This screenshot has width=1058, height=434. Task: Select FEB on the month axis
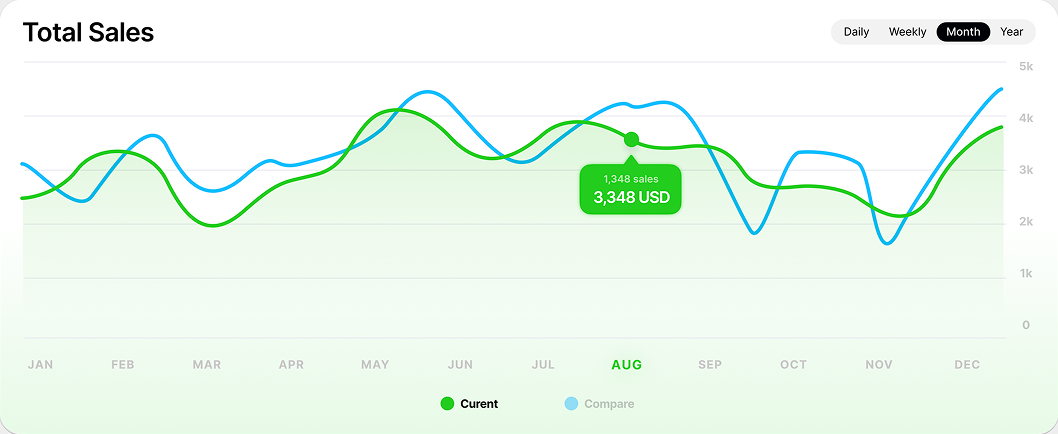pos(123,365)
